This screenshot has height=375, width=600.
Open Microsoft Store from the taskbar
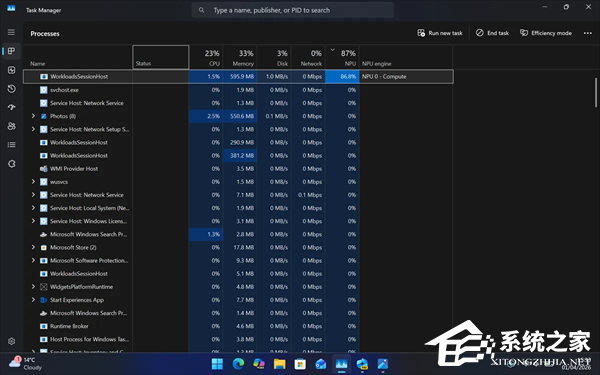(300, 364)
